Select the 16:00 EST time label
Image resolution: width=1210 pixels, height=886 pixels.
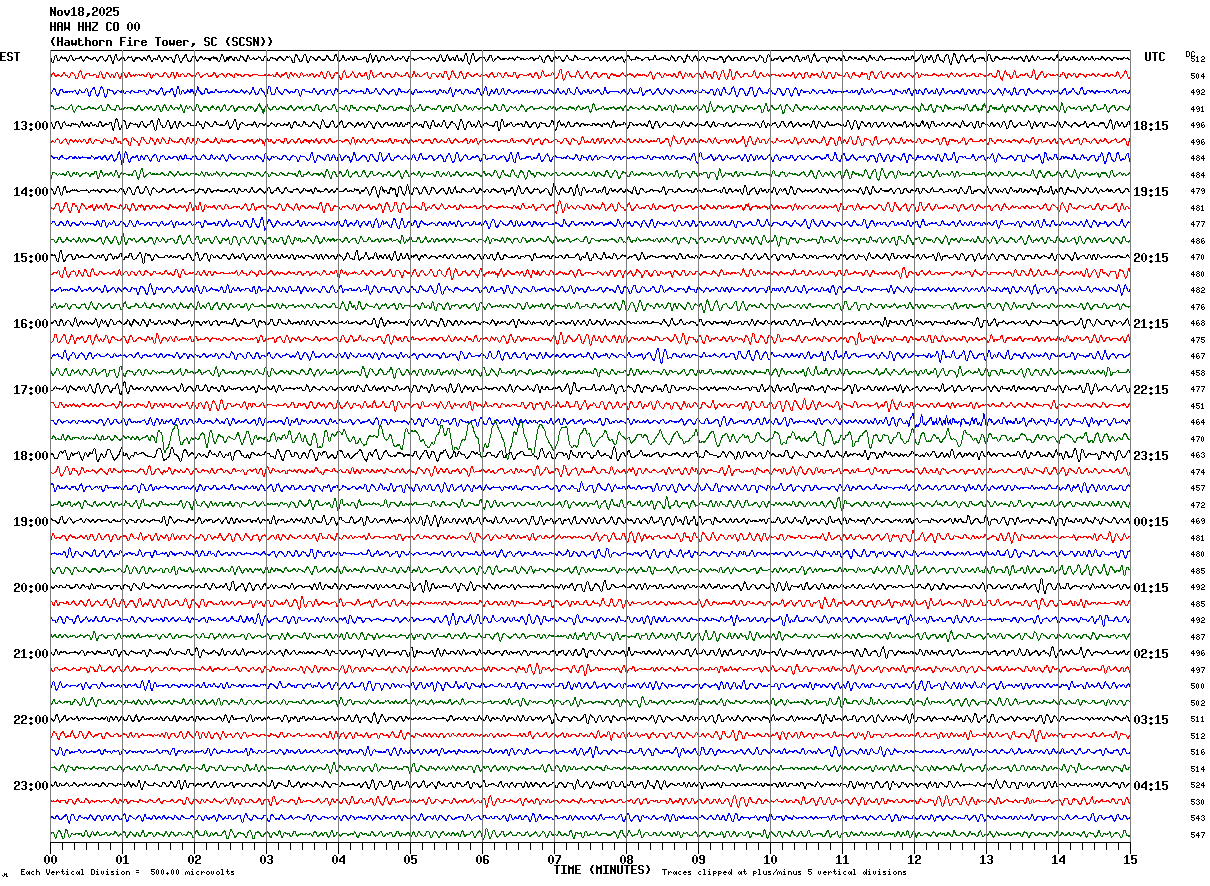coord(30,324)
